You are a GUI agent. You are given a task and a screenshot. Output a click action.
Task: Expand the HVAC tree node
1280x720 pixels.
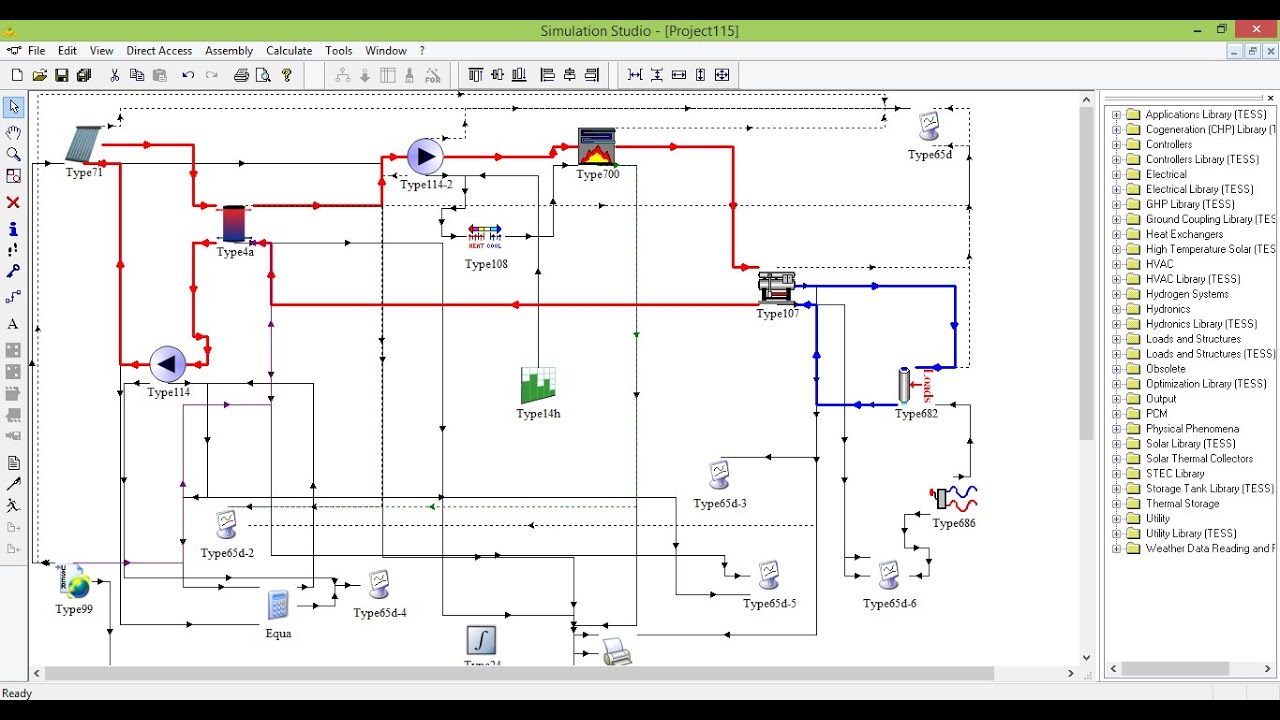click(1117, 264)
